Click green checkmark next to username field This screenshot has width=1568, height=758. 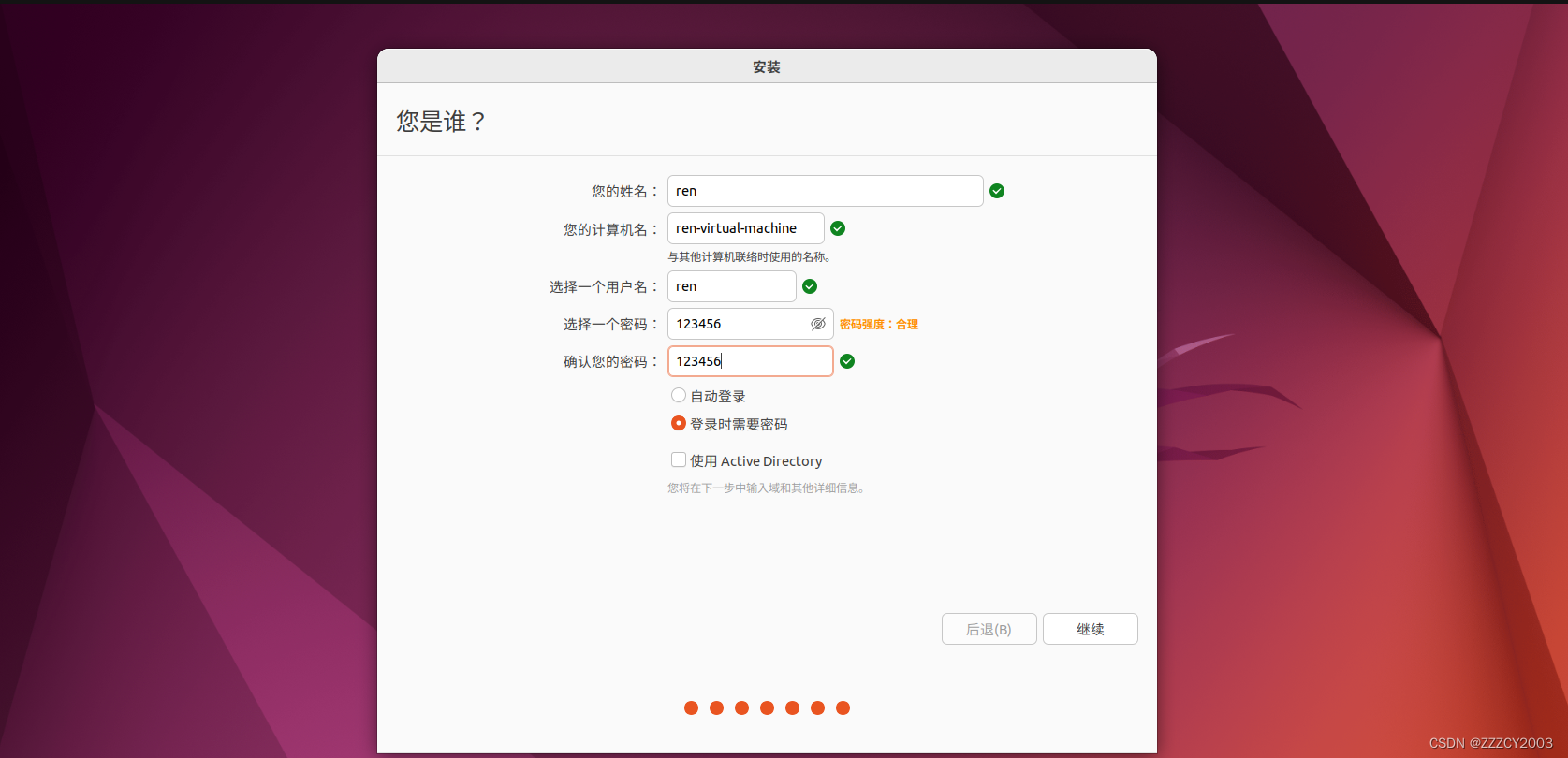pos(810,286)
